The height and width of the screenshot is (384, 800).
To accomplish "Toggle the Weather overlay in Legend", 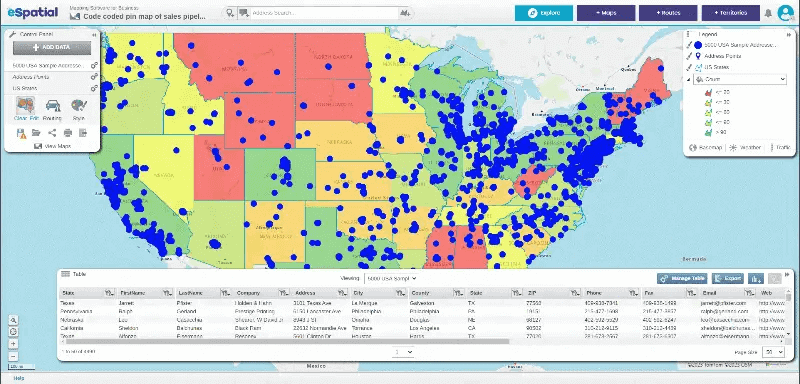I will click(x=745, y=147).
